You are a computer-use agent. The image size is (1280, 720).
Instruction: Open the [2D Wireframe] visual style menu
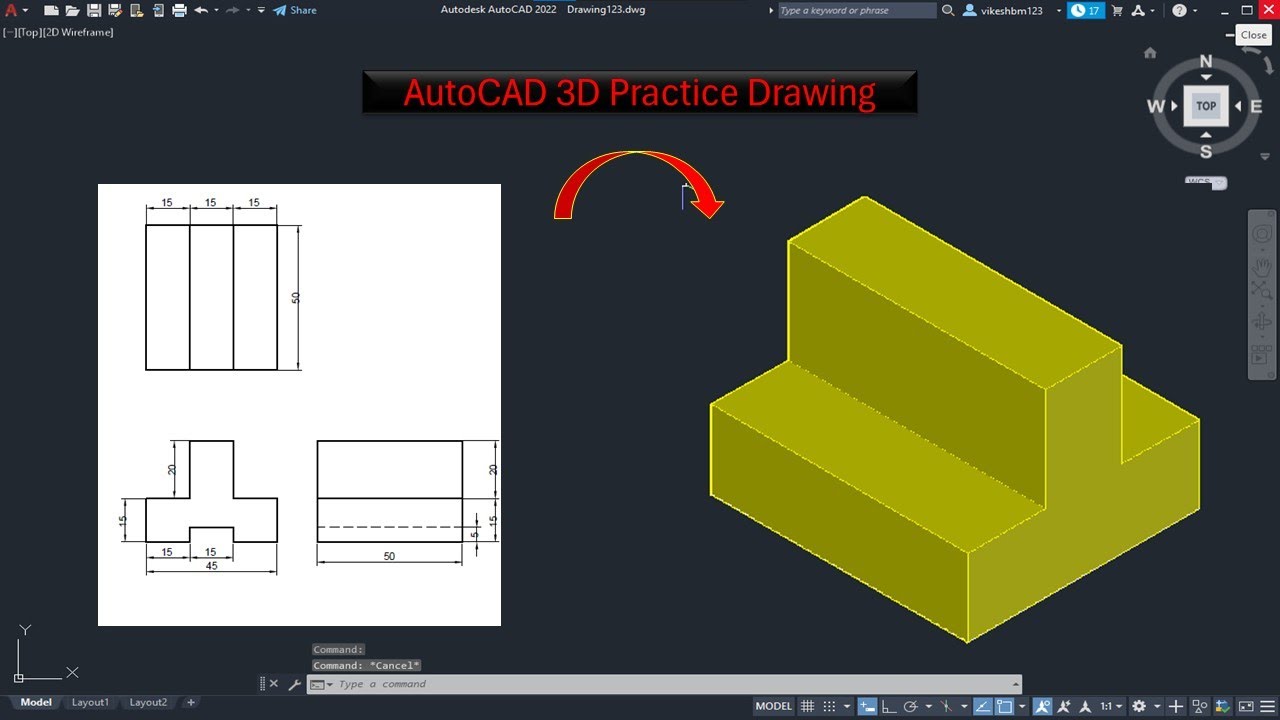click(78, 32)
